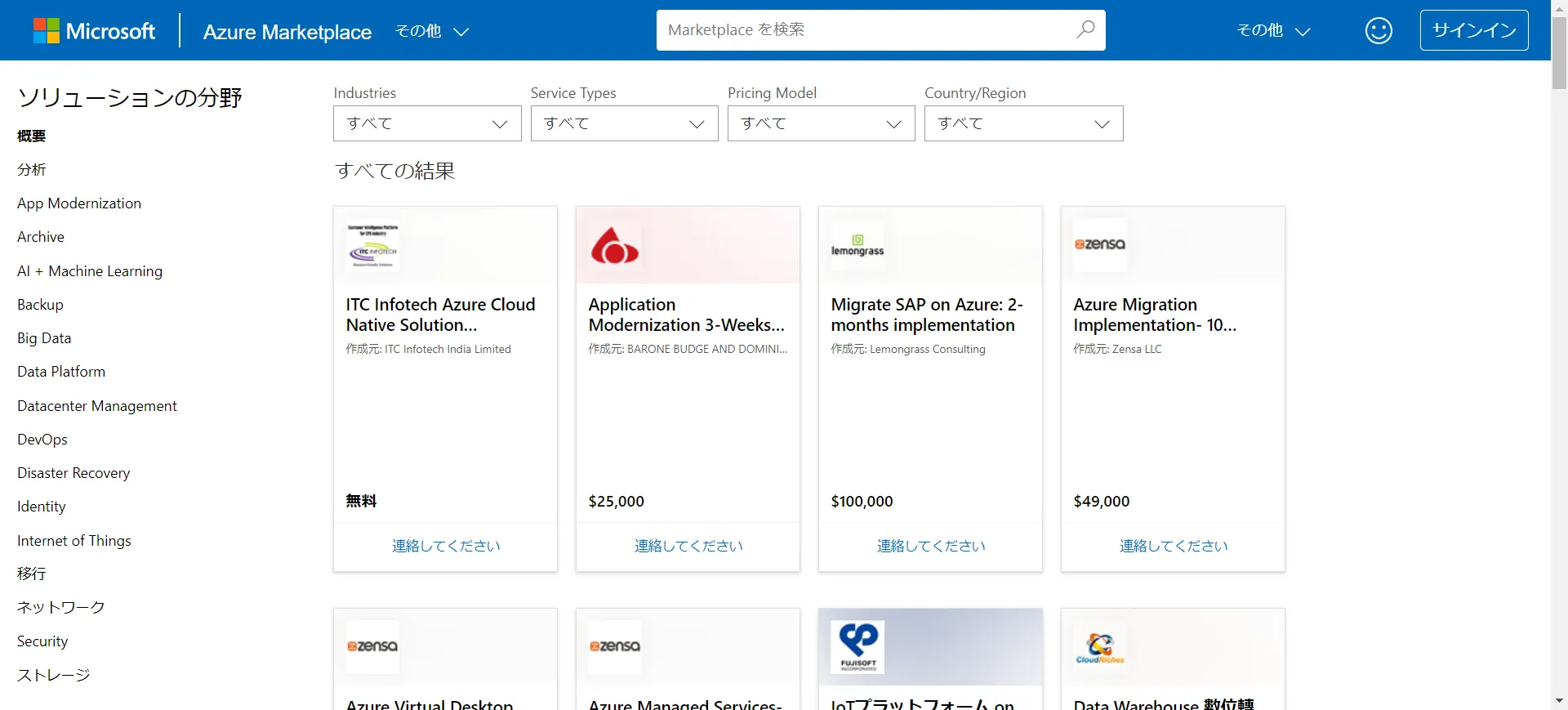Click 連絡してください on Azure Migration card

tap(1174, 546)
